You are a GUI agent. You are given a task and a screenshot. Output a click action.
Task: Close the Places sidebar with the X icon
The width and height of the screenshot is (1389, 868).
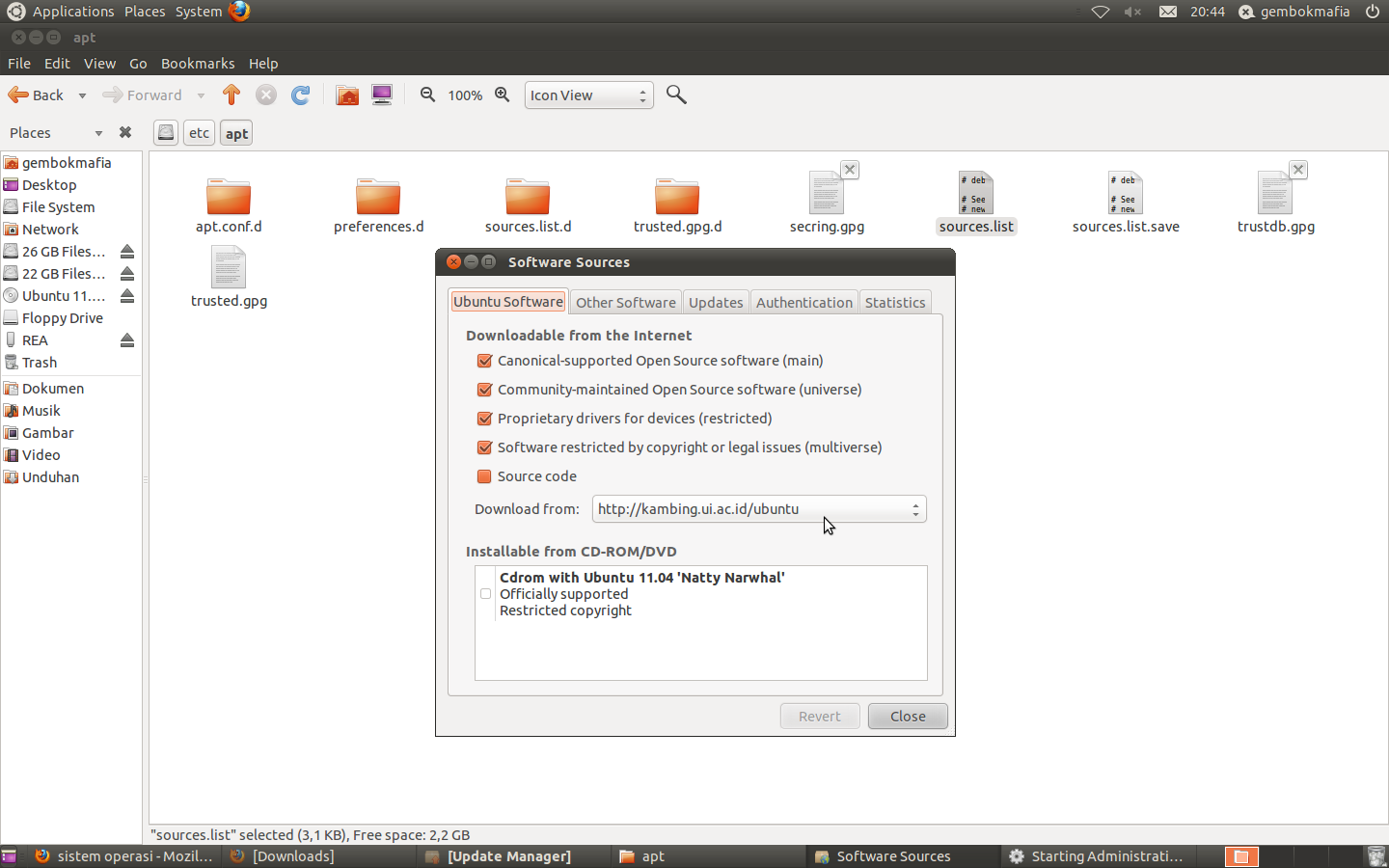[125, 132]
